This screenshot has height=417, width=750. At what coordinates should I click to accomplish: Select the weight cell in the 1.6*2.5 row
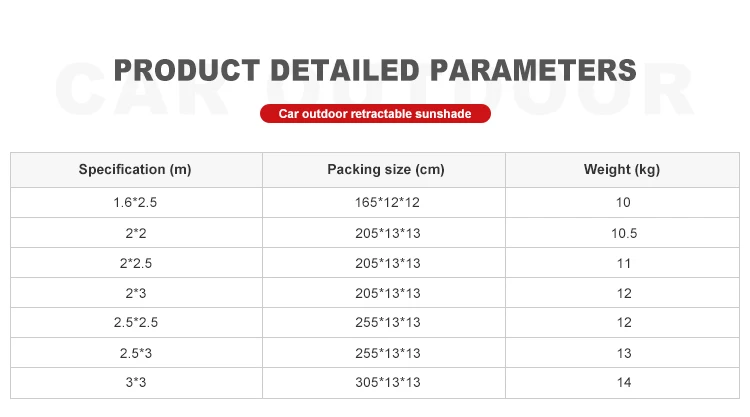(622, 203)
